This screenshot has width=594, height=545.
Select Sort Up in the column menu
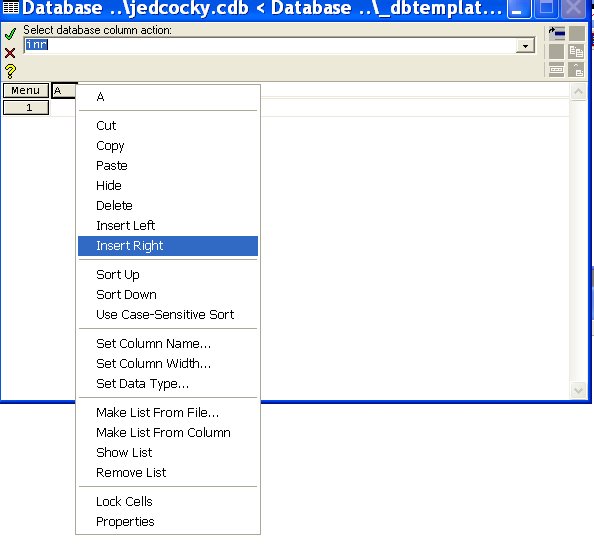pyautogui.click(x=118, y=275)
